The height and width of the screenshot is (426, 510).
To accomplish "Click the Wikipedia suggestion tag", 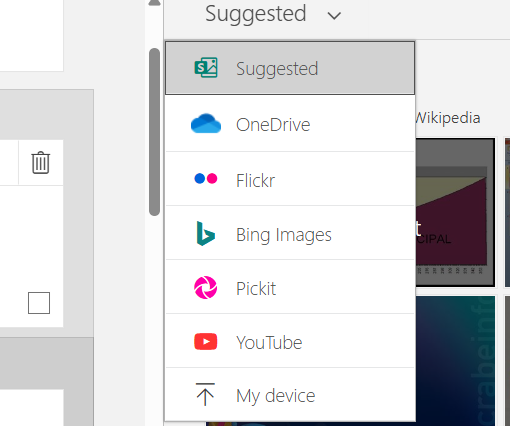I will pos(448,118).
